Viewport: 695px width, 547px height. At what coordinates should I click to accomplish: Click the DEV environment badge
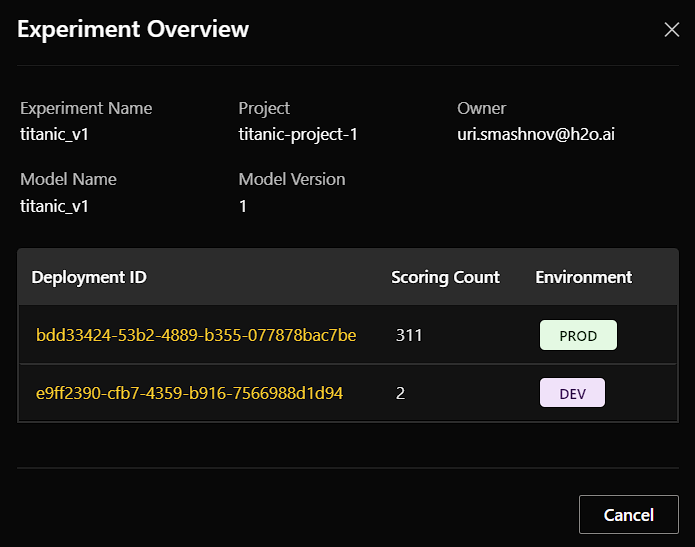pyautogui.click(x=572, y=393)
